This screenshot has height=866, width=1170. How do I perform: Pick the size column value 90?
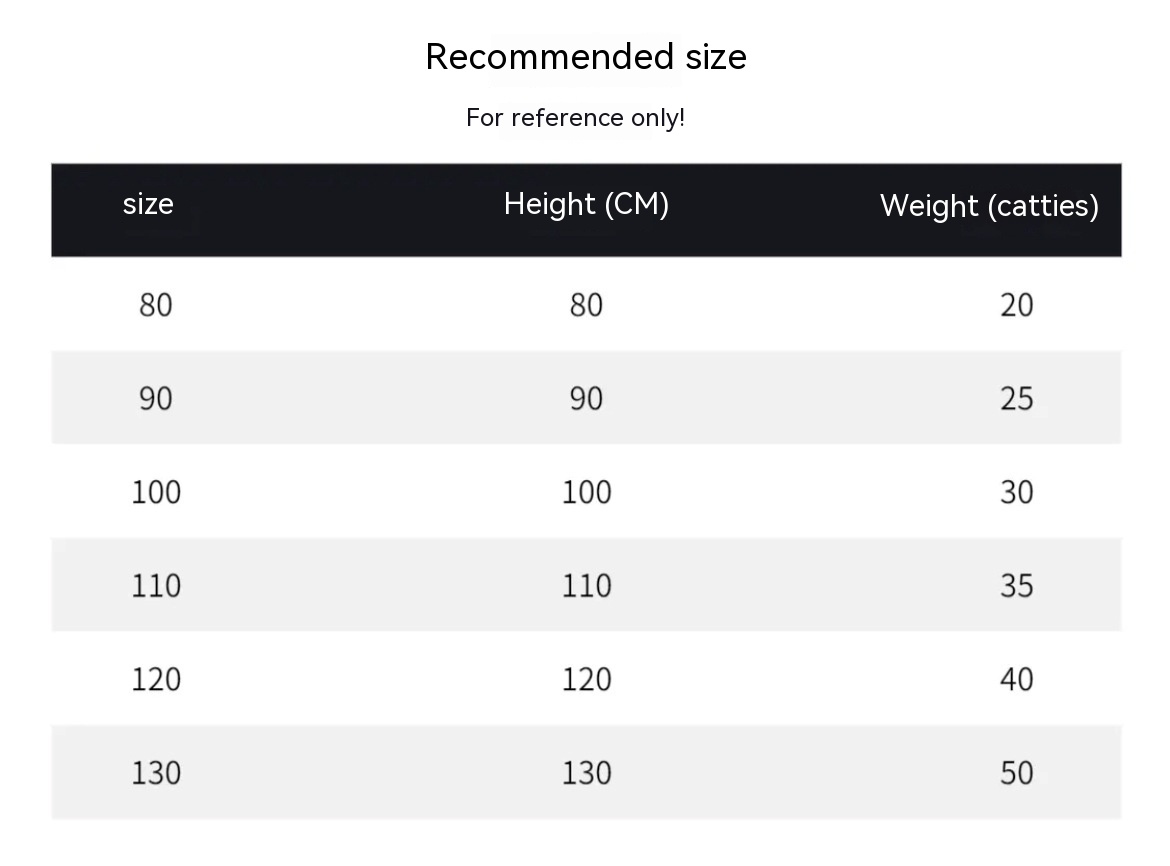coord(156,399)
